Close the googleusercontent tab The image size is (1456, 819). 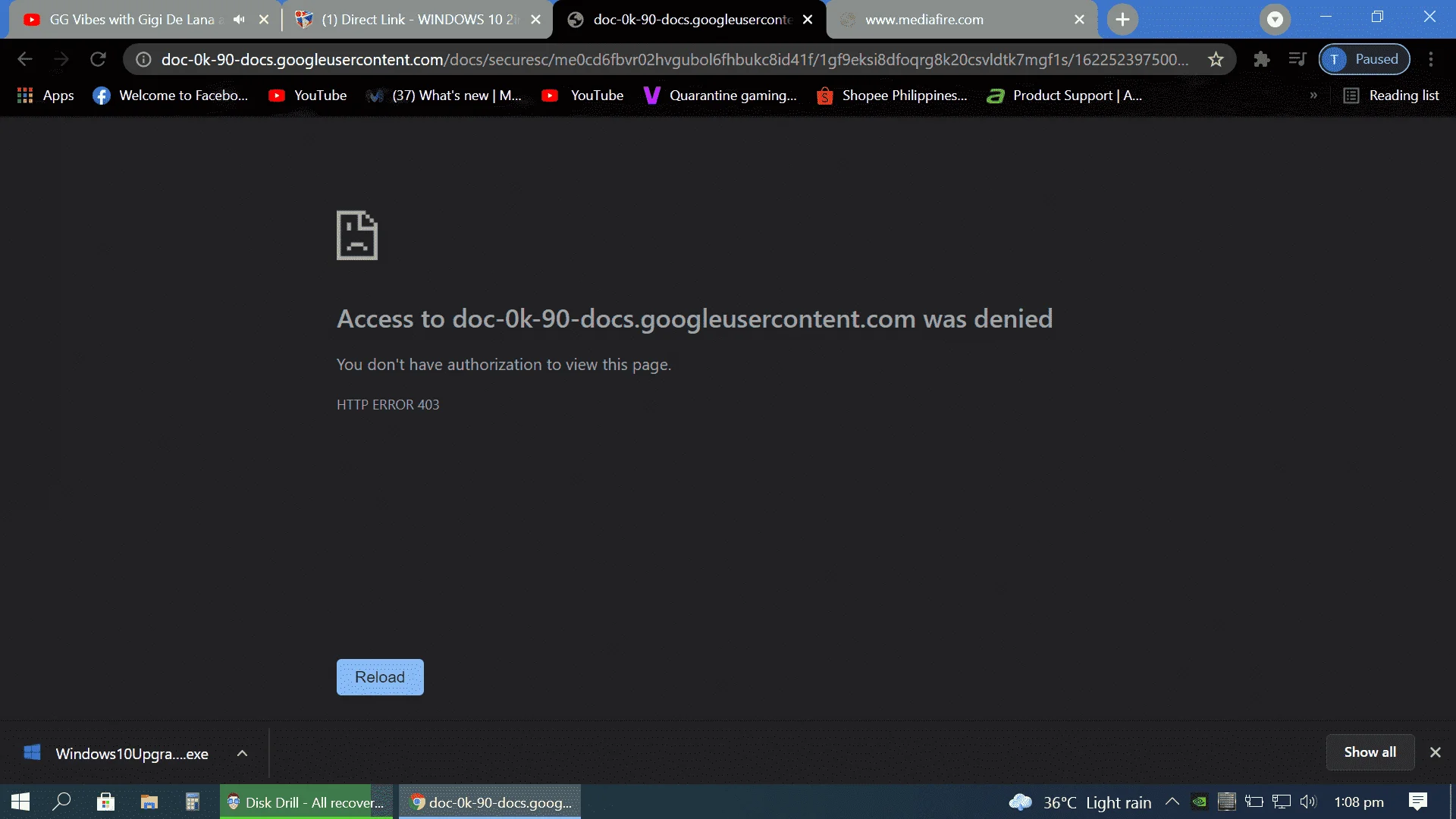coord(808,20)
